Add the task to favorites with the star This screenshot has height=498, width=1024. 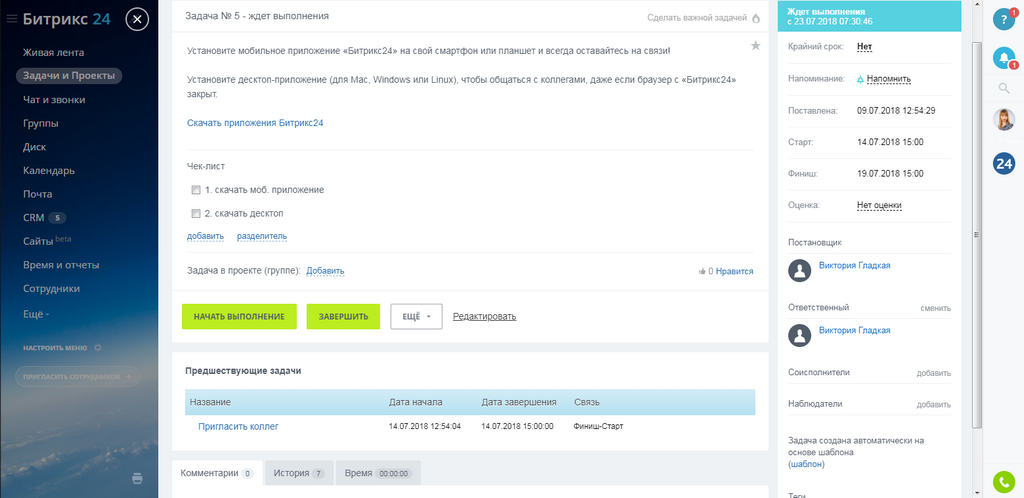pyautogui.click(x=756, y=46)
